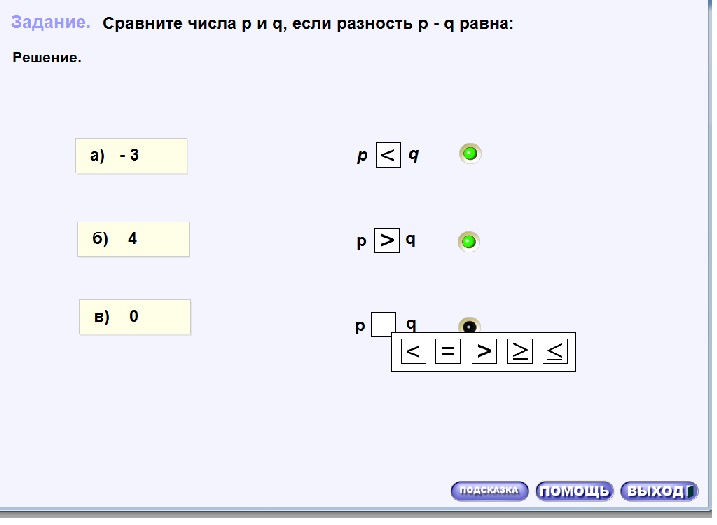Image resolution: width=717 pixels, height=525 pixels.
Task: Choose the greater-than sign in the popup
Action: pos(484,352)
